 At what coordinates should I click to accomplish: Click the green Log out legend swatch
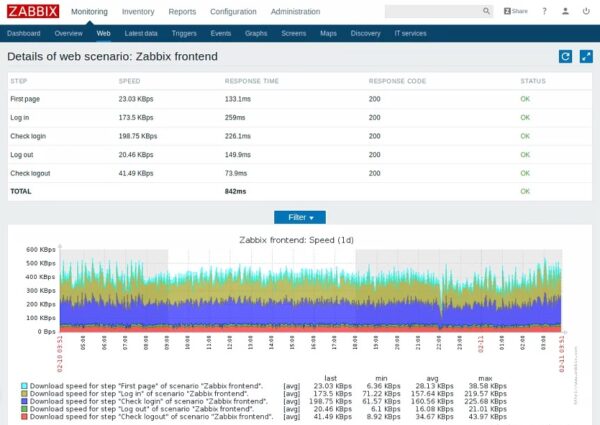(24, 409)
